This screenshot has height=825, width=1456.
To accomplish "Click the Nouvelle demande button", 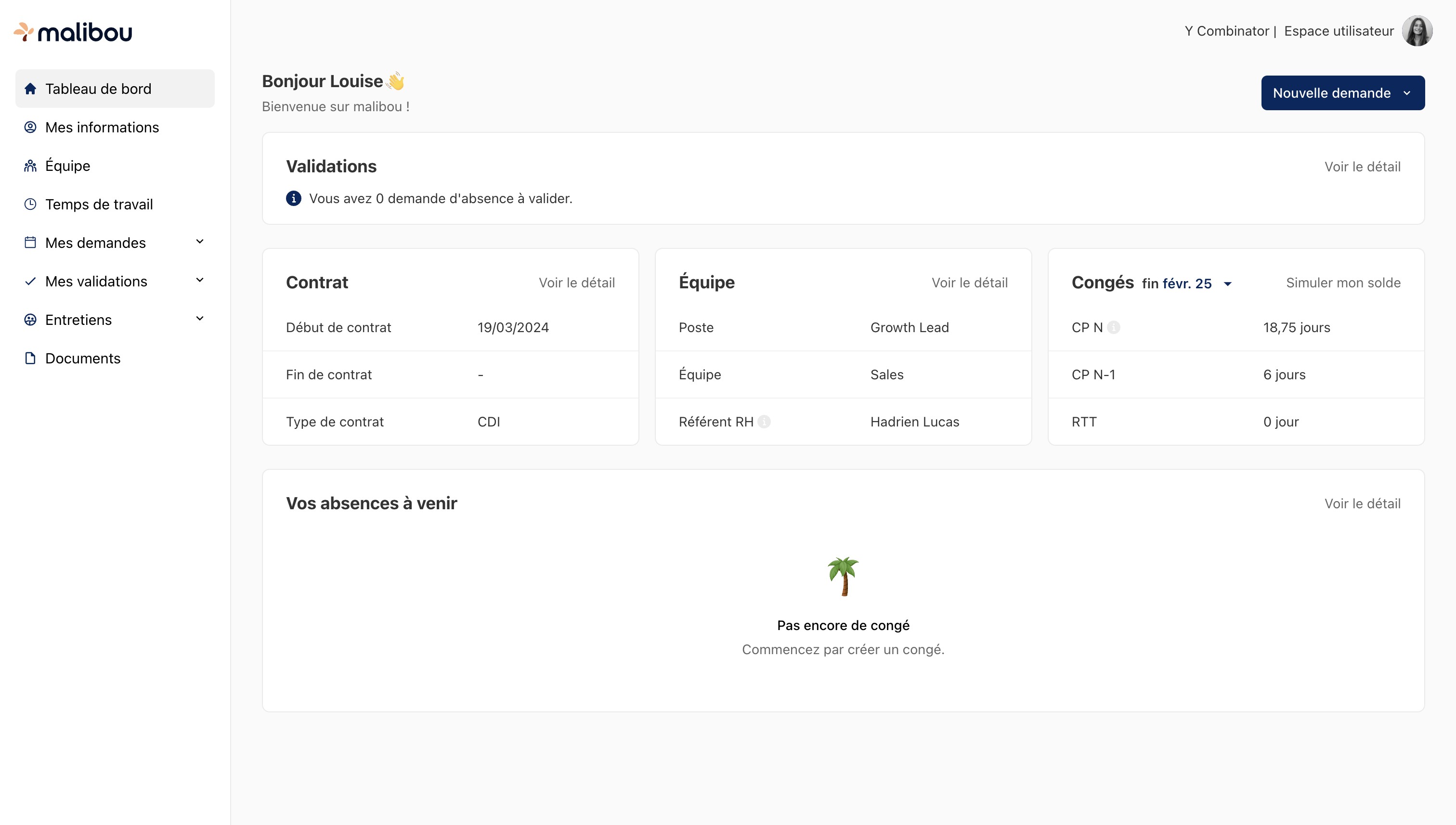I will (1343, 93).
